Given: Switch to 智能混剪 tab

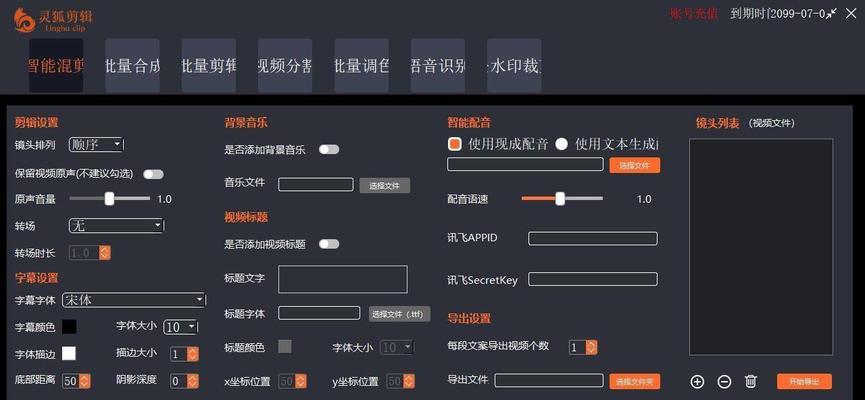Looking at the screenshot, I should 56,66.
